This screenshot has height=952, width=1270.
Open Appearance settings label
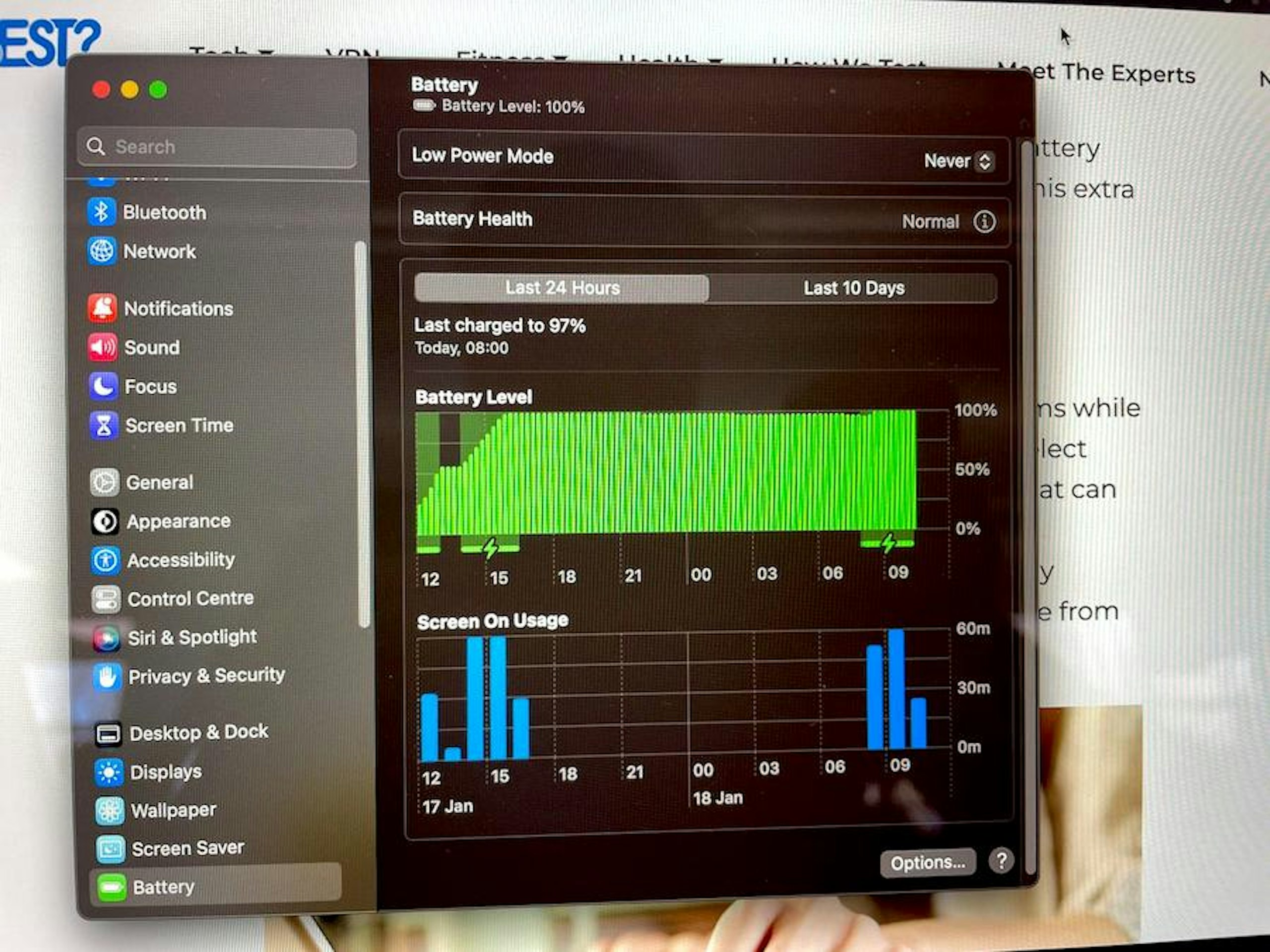(x=179, y=521)
